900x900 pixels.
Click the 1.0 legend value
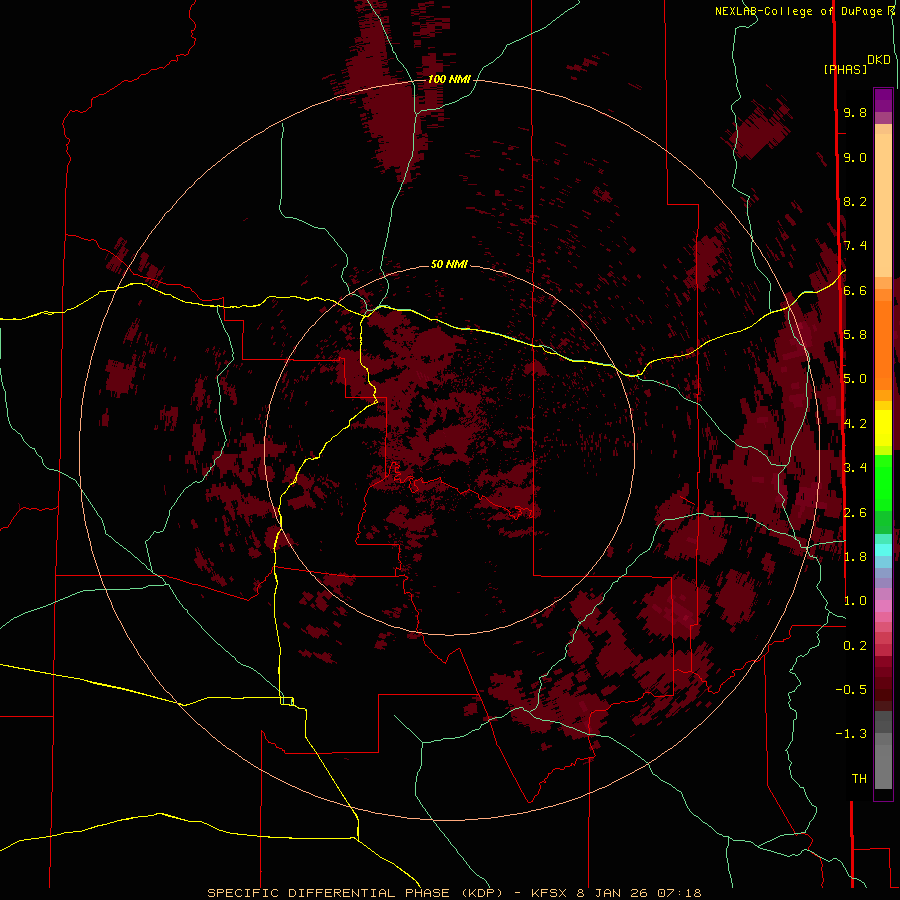point(855,601)
